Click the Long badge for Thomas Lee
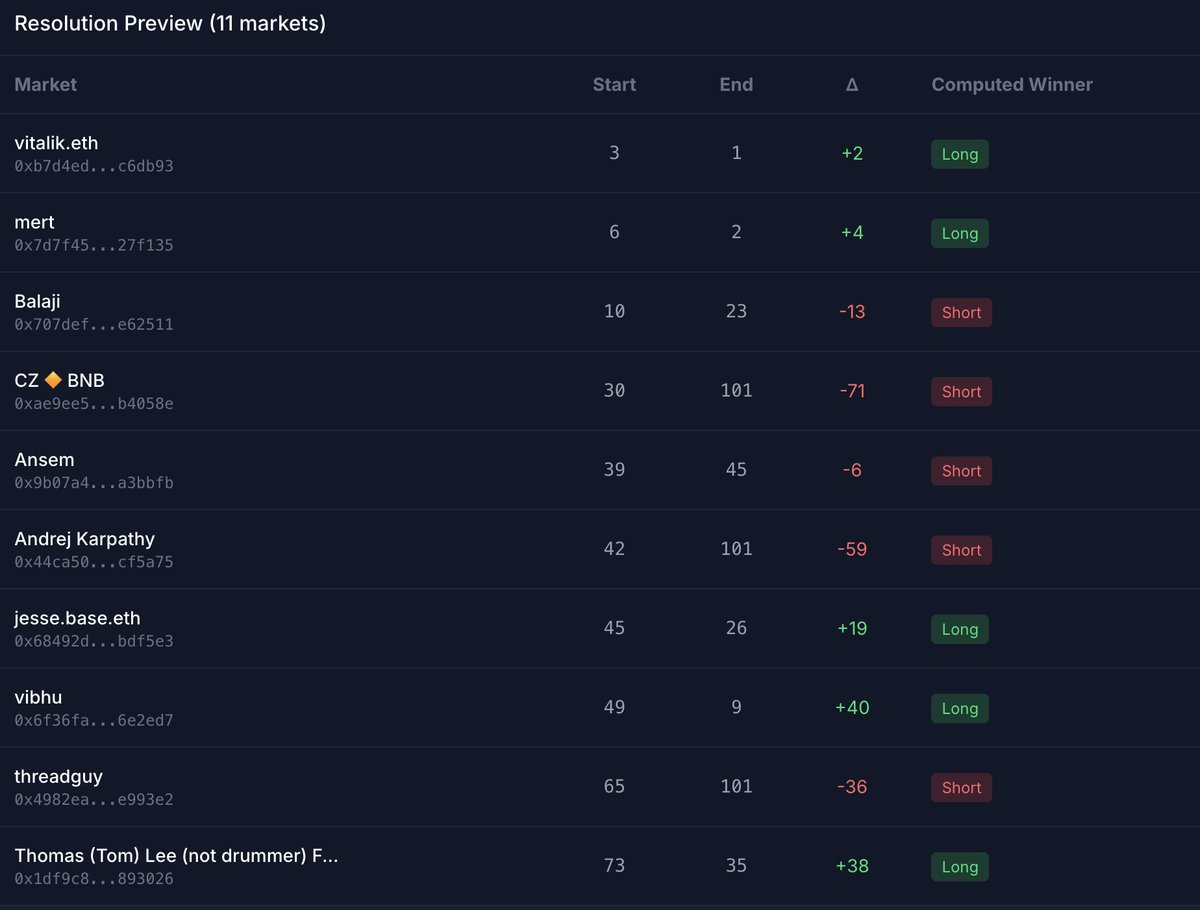The image size is (1200, 910). pyautogui.click(x=960, y=866)
